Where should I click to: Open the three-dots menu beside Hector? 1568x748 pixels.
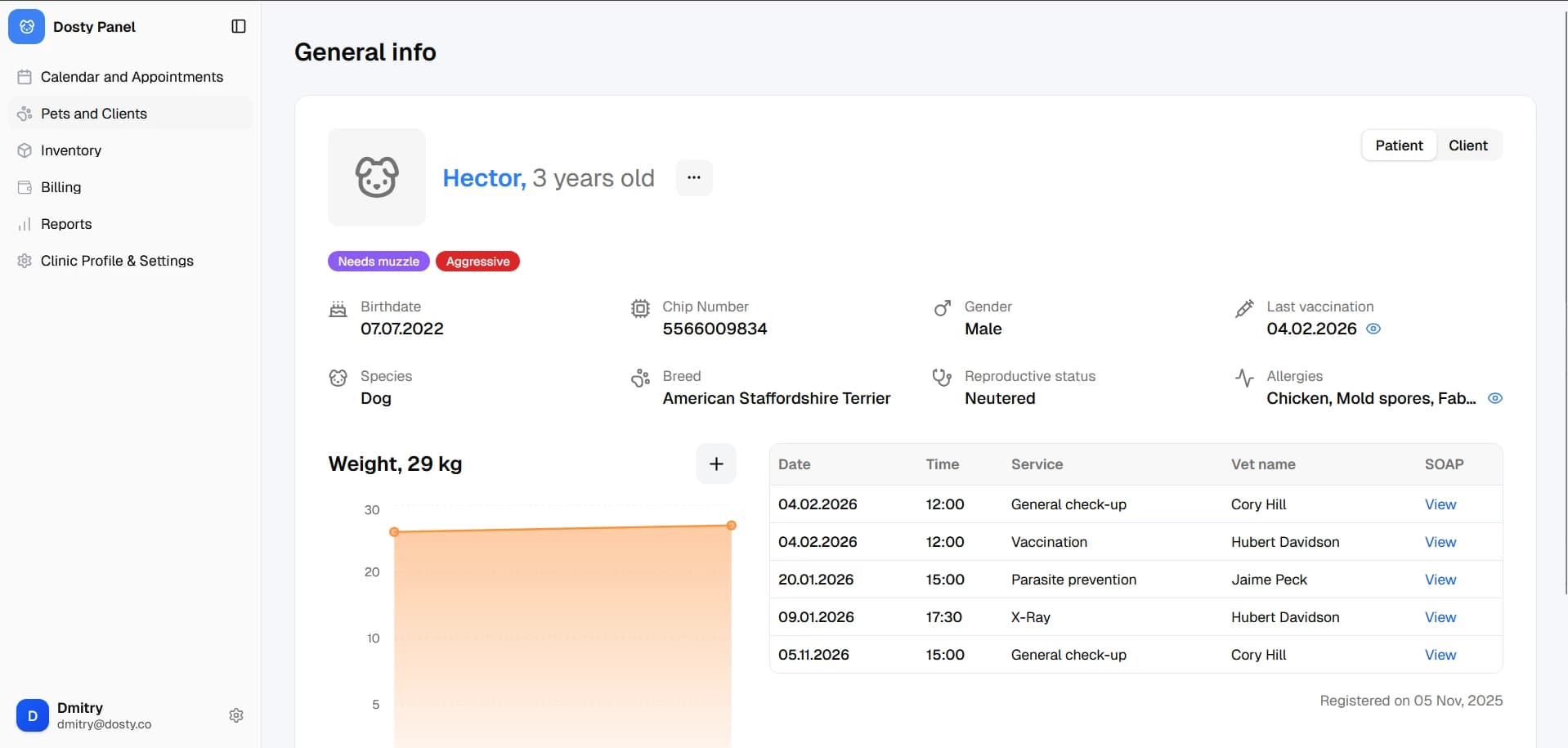pos(693,177)
